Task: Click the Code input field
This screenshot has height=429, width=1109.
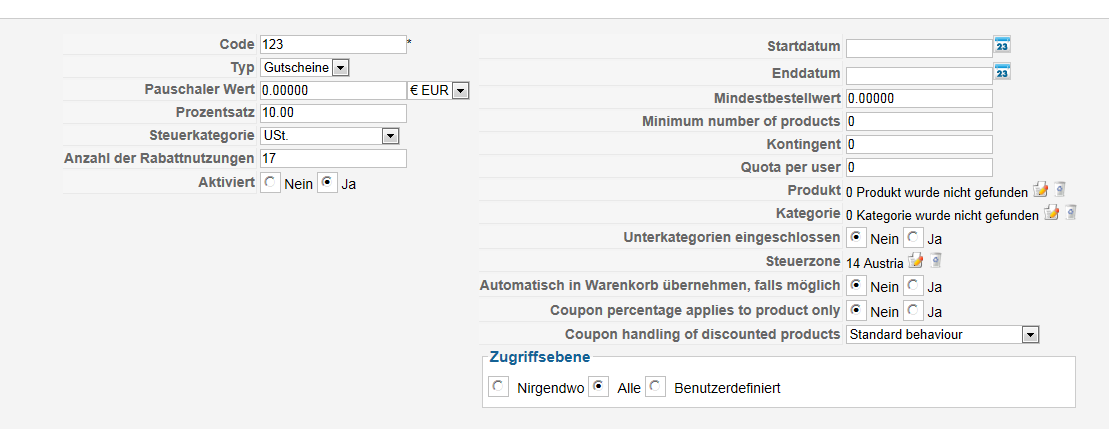Action: (x=332, y=44)
